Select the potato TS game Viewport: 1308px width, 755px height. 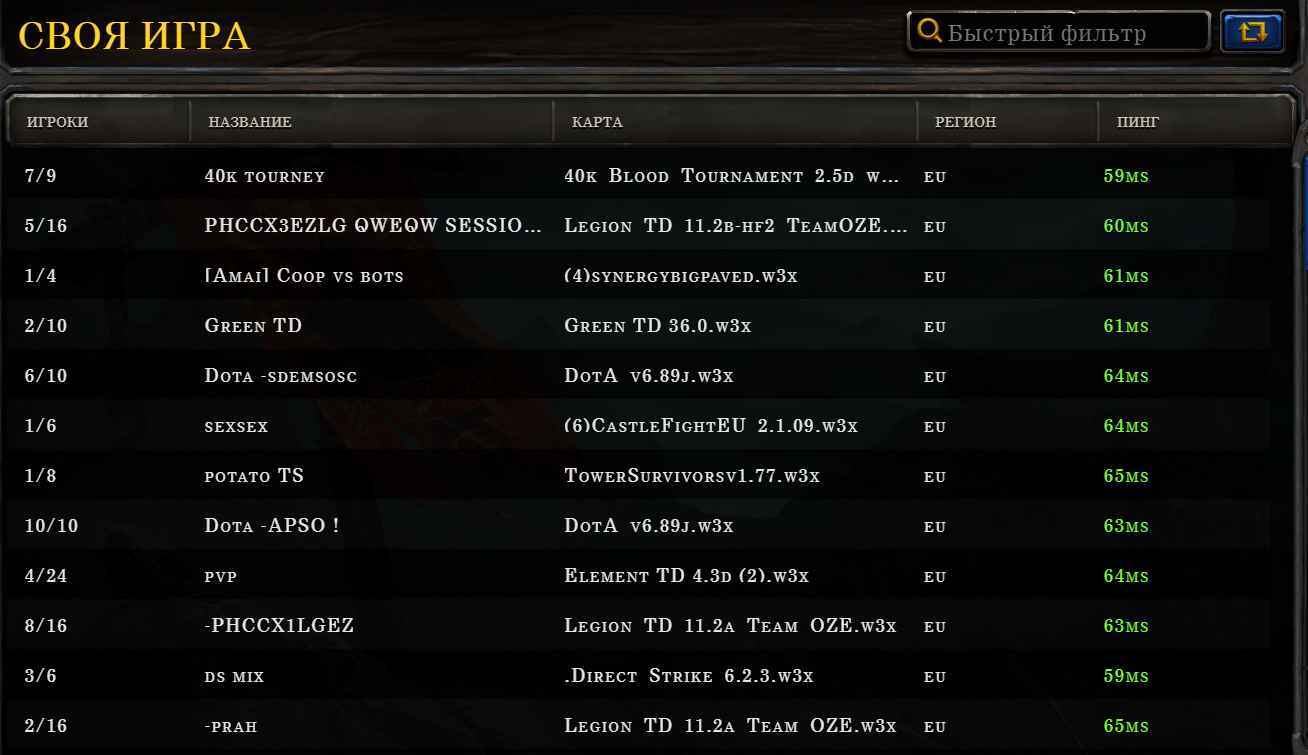click(639, 475)
